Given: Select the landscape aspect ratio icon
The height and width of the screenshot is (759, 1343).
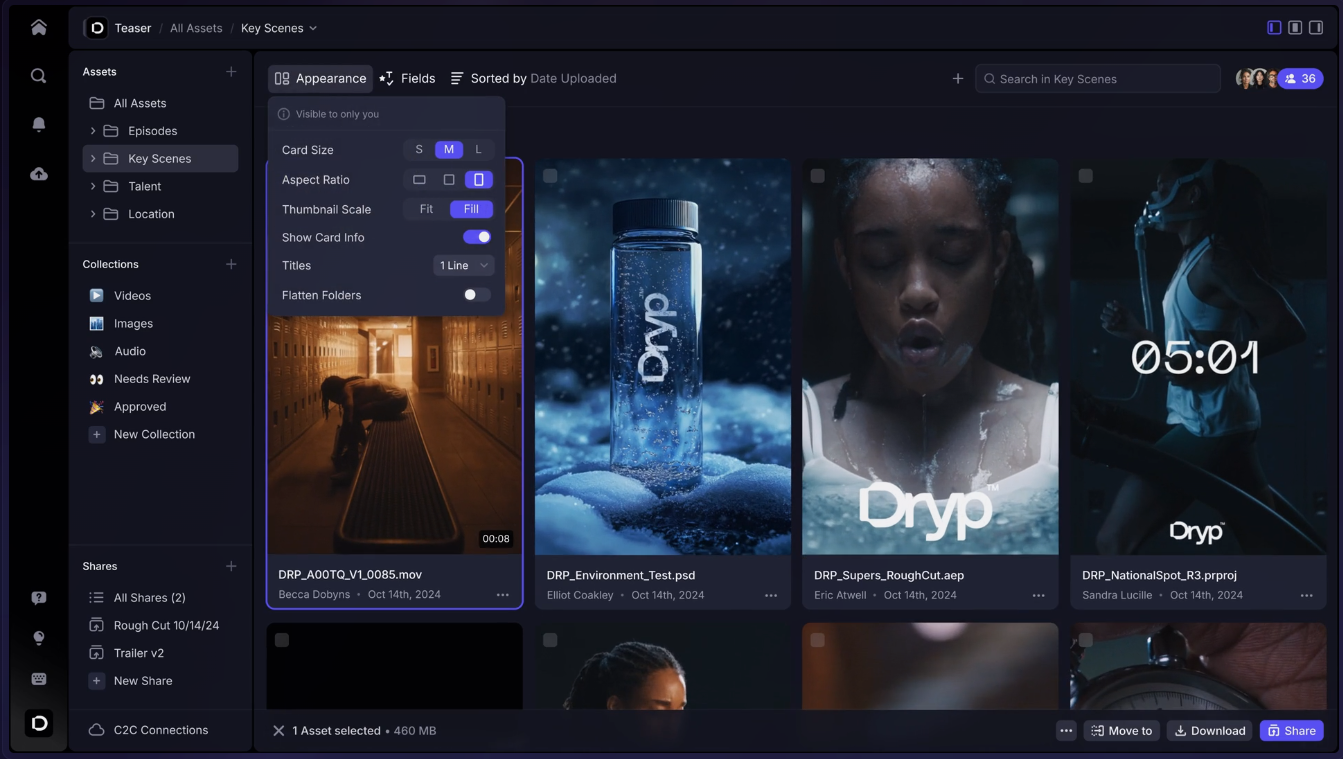Looking at the screenshot, I should 419,180.
